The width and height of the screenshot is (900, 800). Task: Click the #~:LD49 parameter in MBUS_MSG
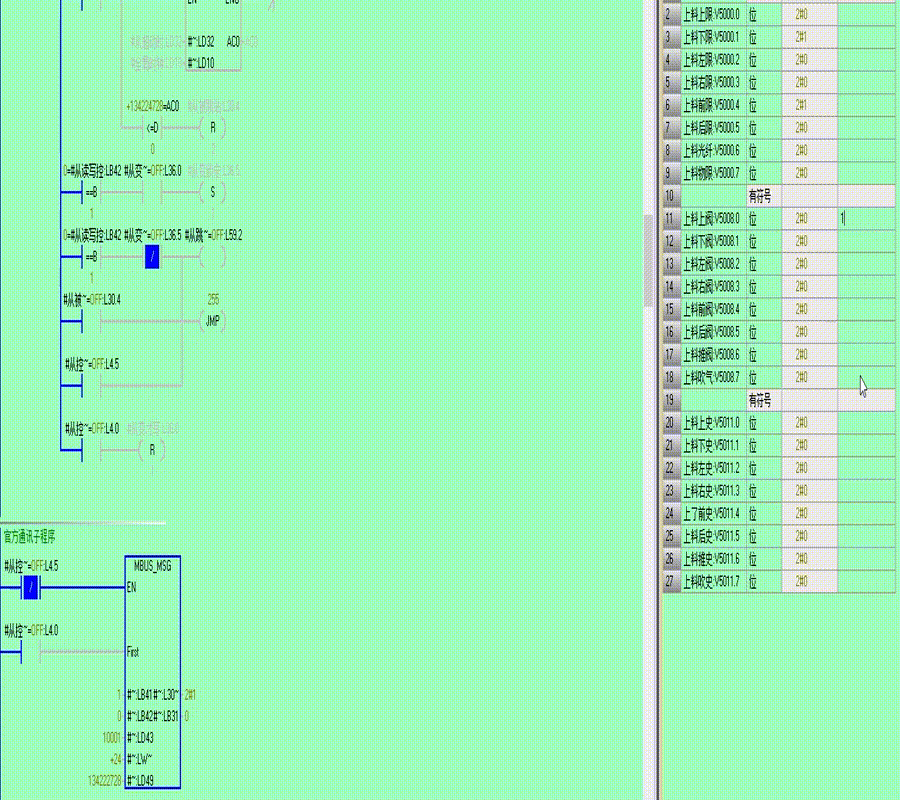coord(141,781)
